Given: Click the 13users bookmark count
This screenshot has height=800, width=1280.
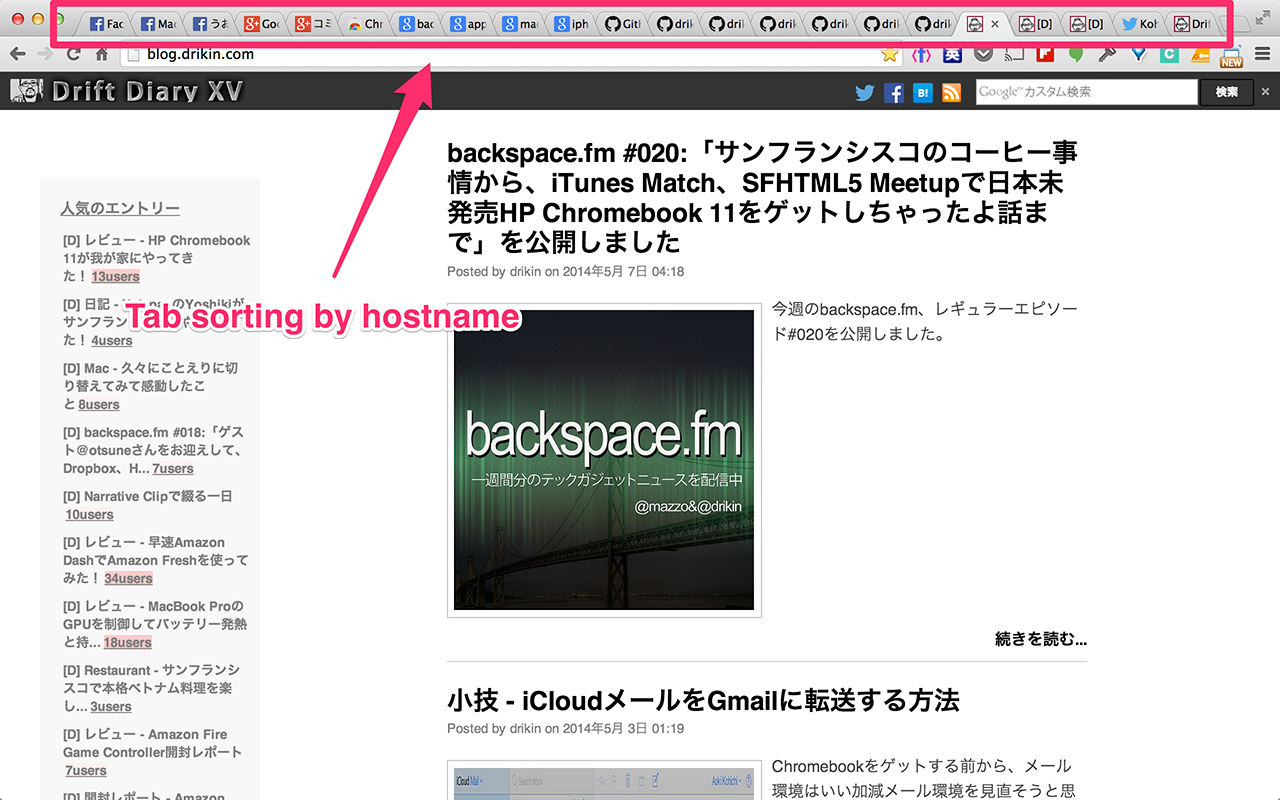Looking at the screenshot, I should pos(115,277).
